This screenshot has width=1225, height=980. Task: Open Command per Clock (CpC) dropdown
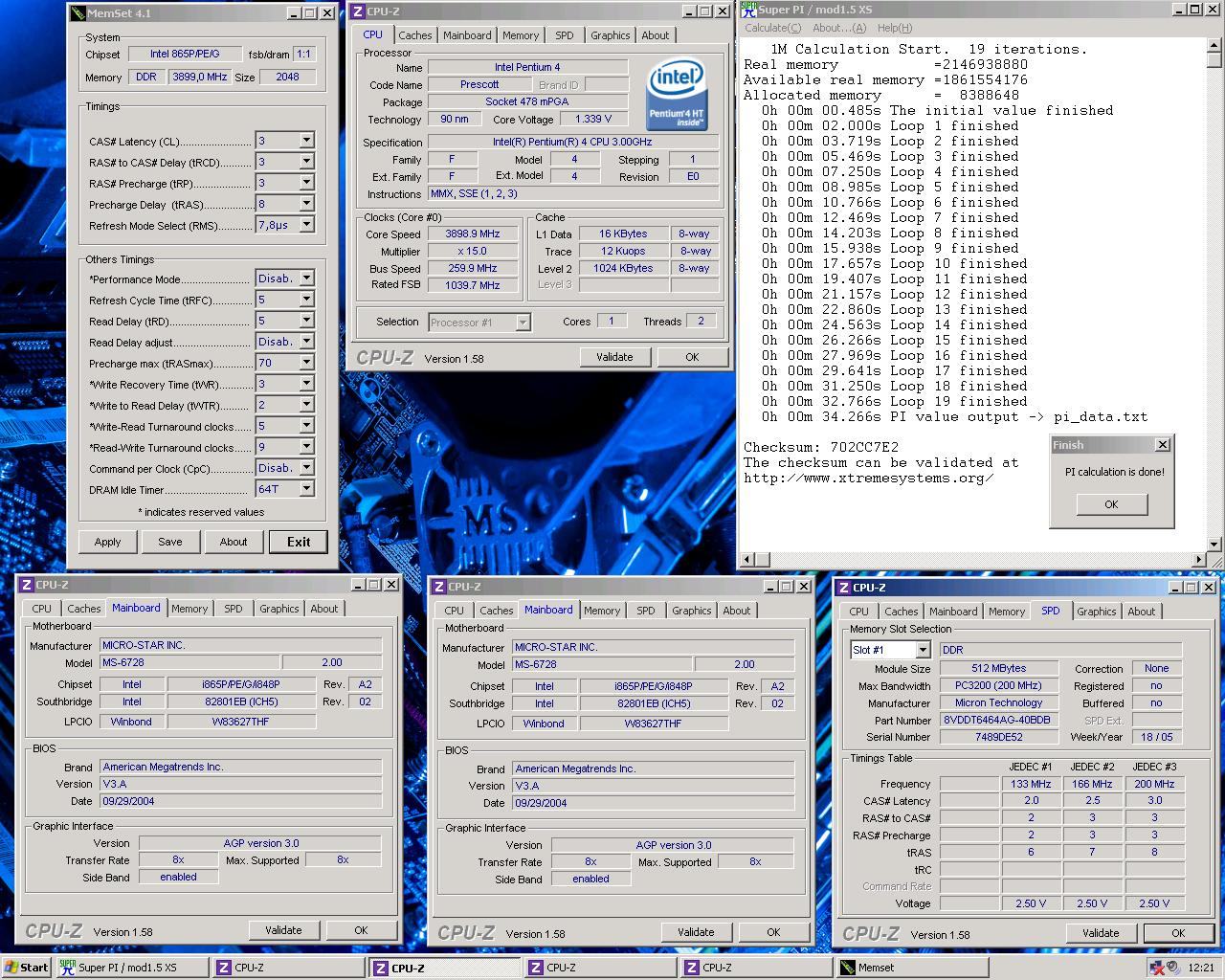pos(306,468)
